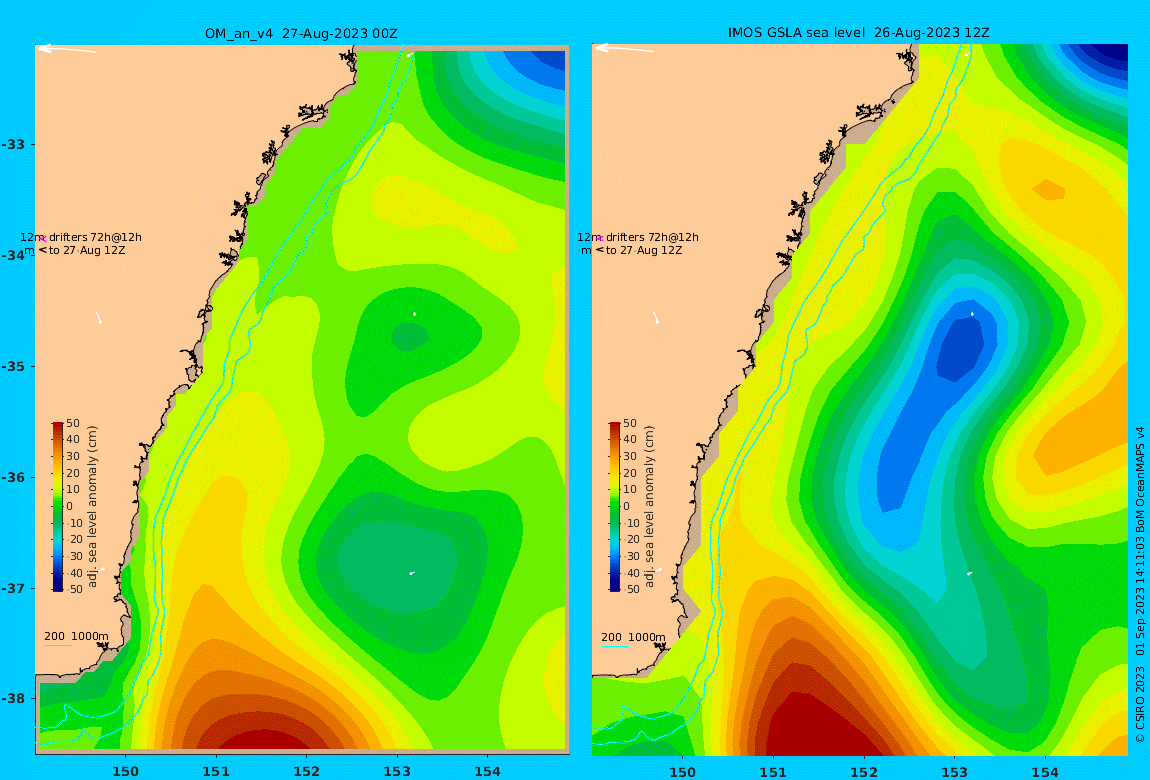
Task: Click the 0 tick on OM_an_v4 color bar
Action: 70,507
